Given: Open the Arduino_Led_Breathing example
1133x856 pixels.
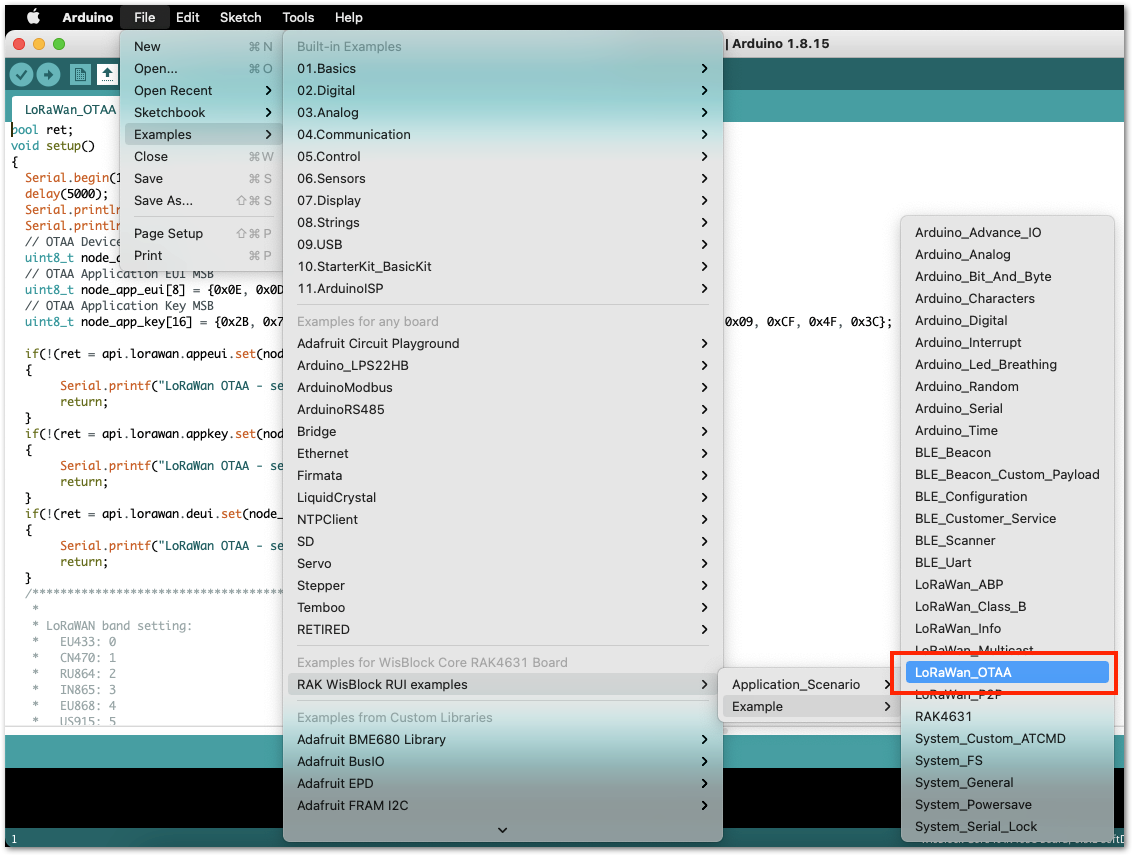Looking at the screenshot, I should (x=1007, y=365).
